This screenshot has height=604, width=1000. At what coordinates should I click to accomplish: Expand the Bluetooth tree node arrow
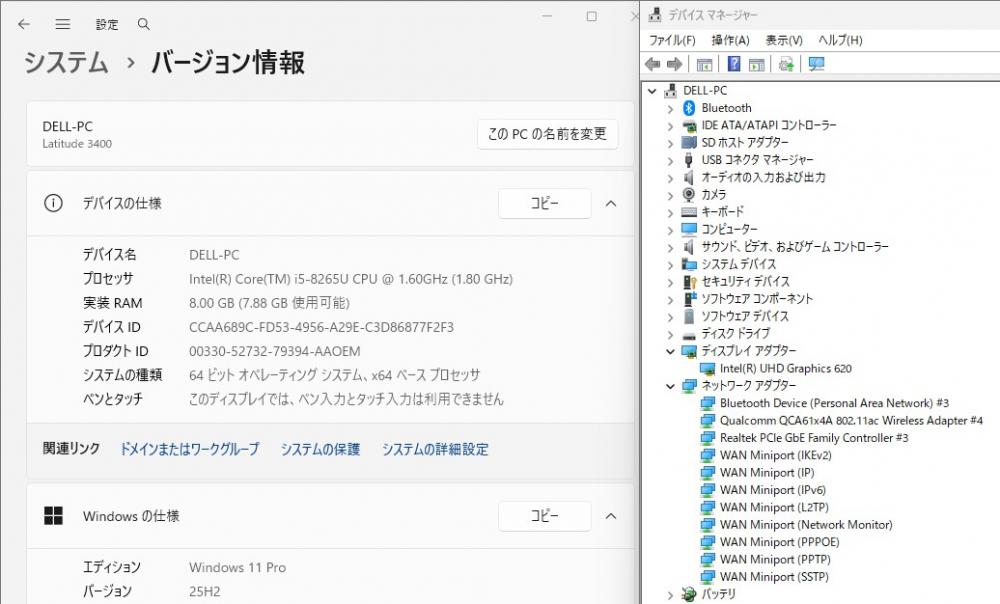tap(670, 108)
